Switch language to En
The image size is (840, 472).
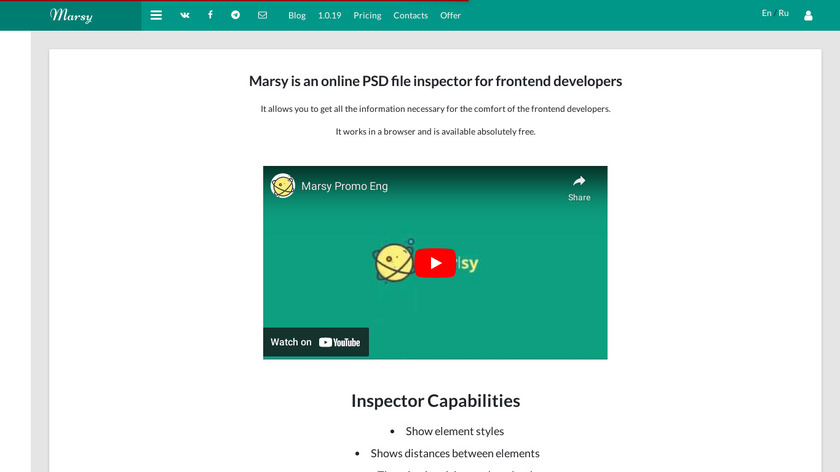click(766, 13)
